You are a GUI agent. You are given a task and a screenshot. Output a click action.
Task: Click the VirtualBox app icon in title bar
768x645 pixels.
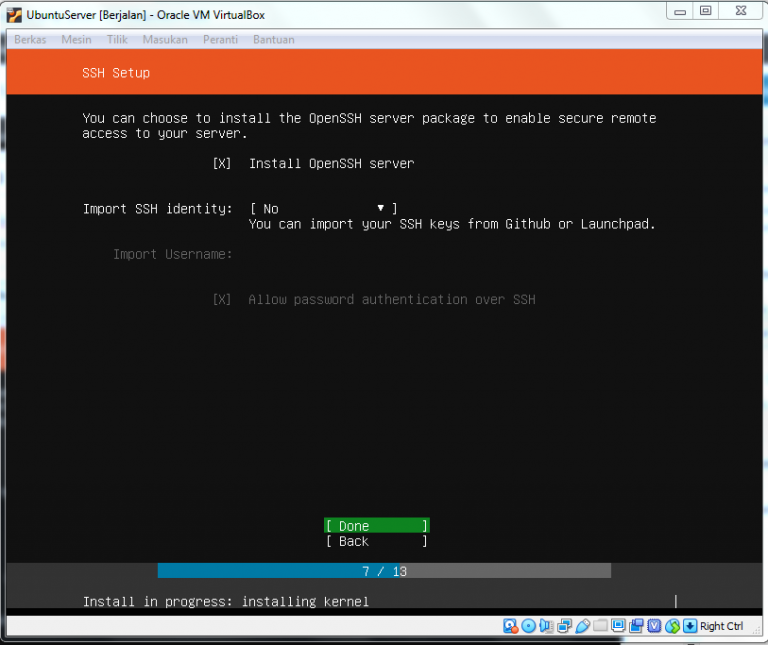14,15
